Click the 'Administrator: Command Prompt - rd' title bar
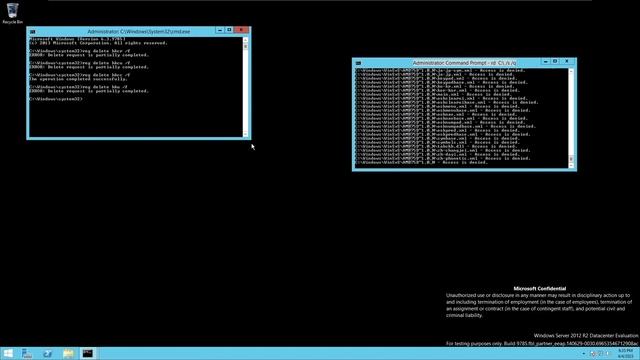The width and height of the screenshot is (640, 360). tap(464, 63)
